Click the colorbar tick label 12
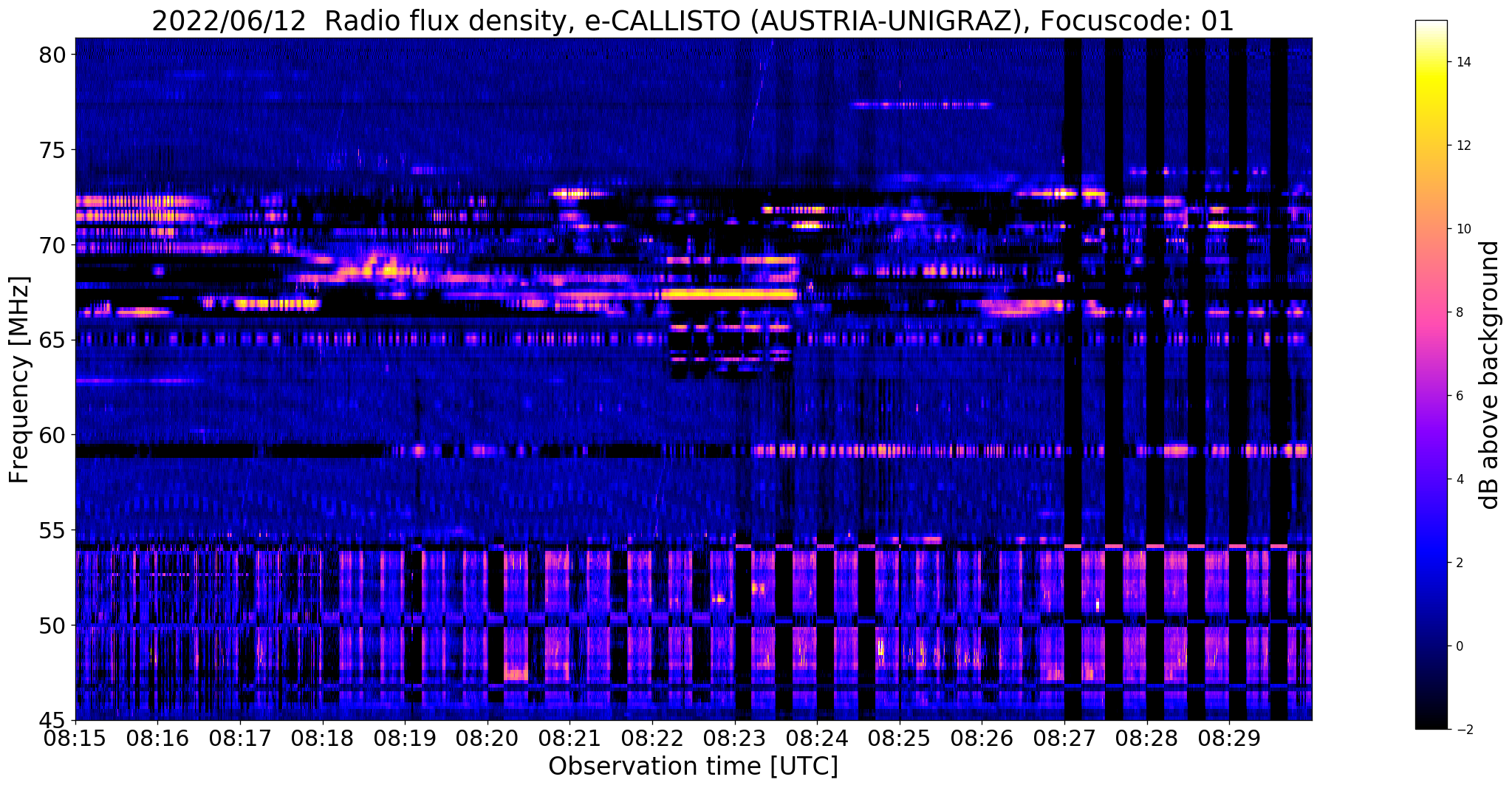The height and width of the screenshot is (788, 1512). pos(1464,145)
